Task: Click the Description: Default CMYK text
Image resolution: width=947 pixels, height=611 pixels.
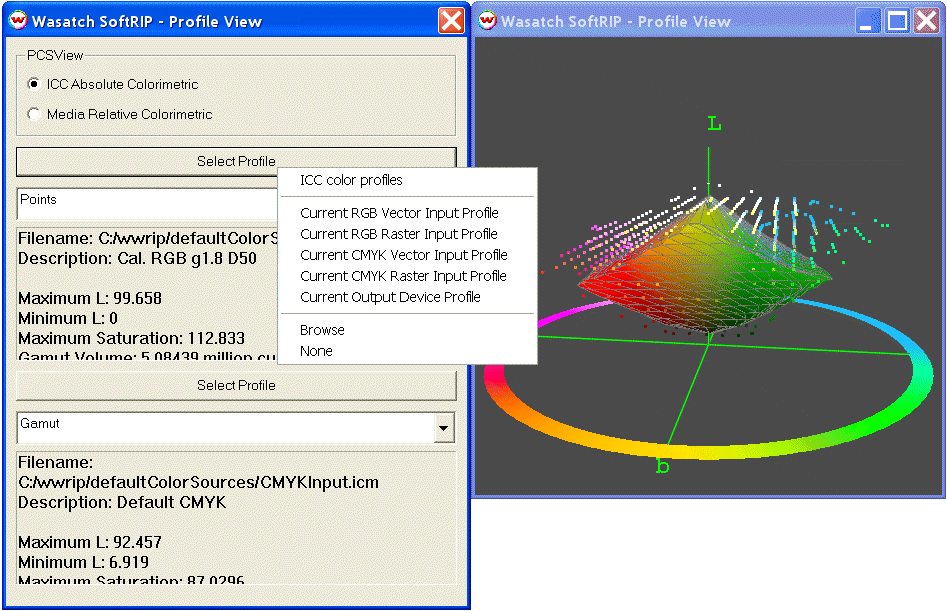Action: coord(122,502)
